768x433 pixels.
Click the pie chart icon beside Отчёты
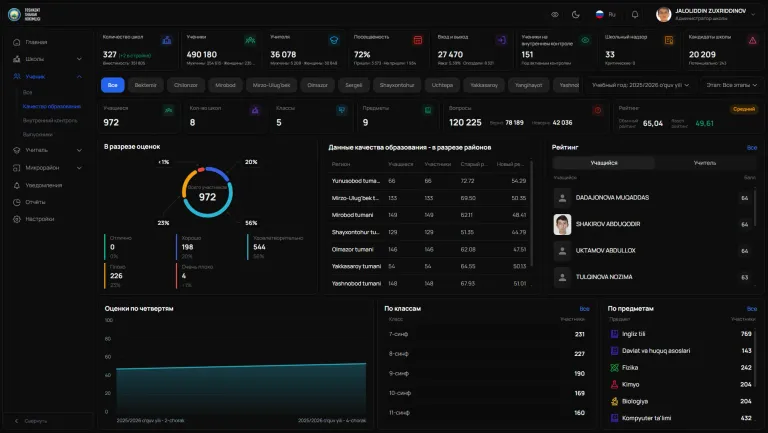tap(17, 202)
